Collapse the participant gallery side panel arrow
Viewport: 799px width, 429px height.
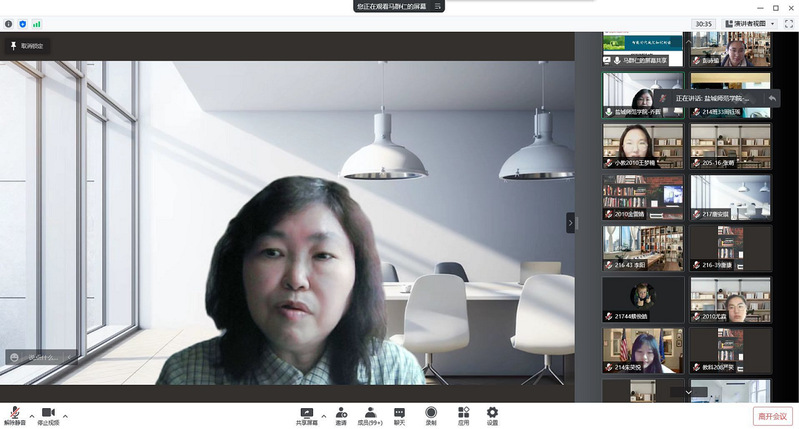[x=571, y=223]
